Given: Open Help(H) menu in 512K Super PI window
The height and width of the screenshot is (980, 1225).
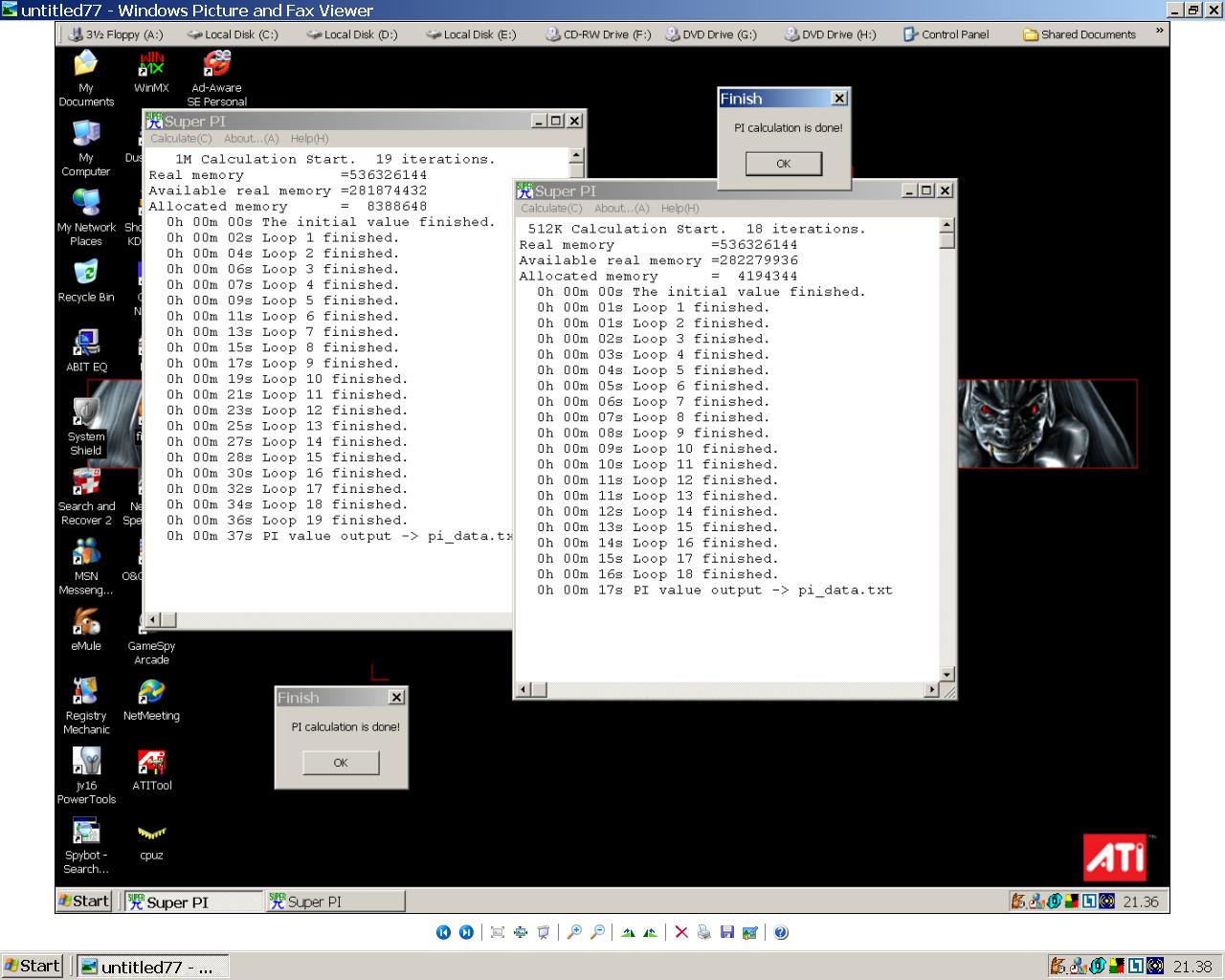Looking at the screenshot, I should tap(679, 209).
